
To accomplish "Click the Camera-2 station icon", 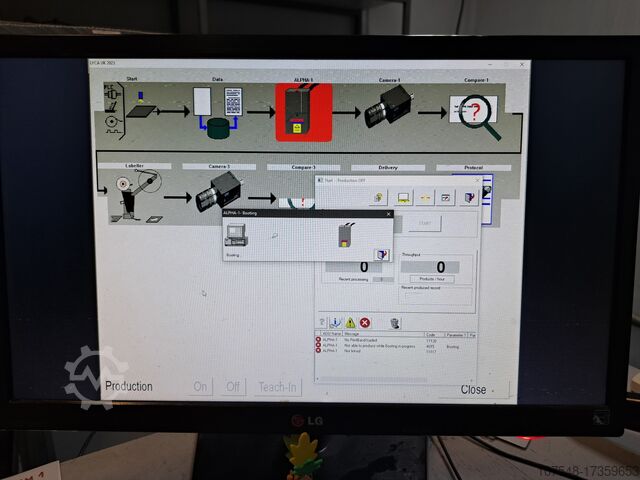I will (218, 190).
